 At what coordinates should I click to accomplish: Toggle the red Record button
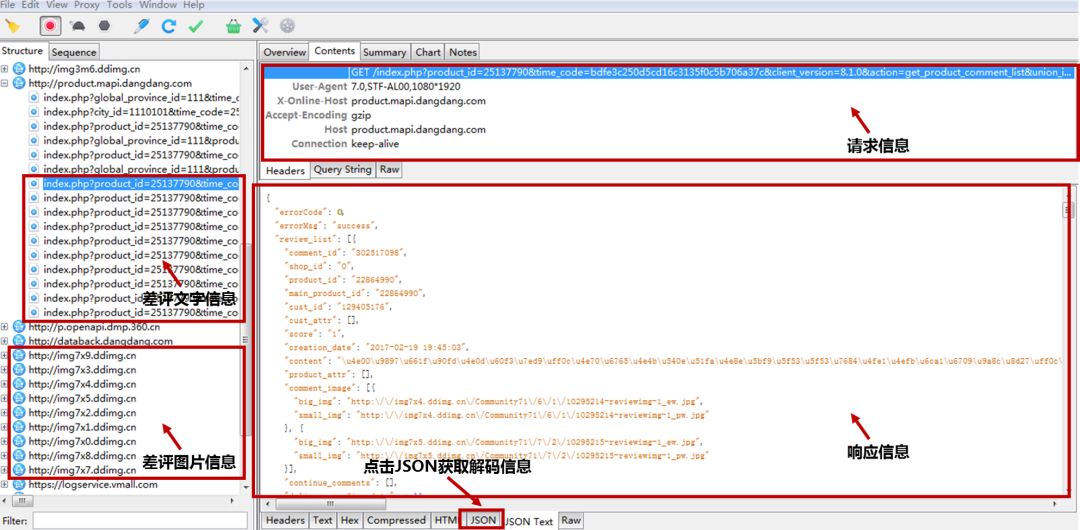pos(50,26)
